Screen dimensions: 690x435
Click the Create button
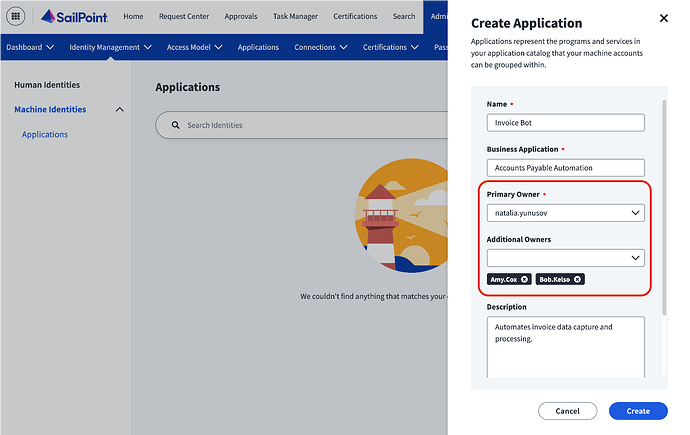pos(637,411)
